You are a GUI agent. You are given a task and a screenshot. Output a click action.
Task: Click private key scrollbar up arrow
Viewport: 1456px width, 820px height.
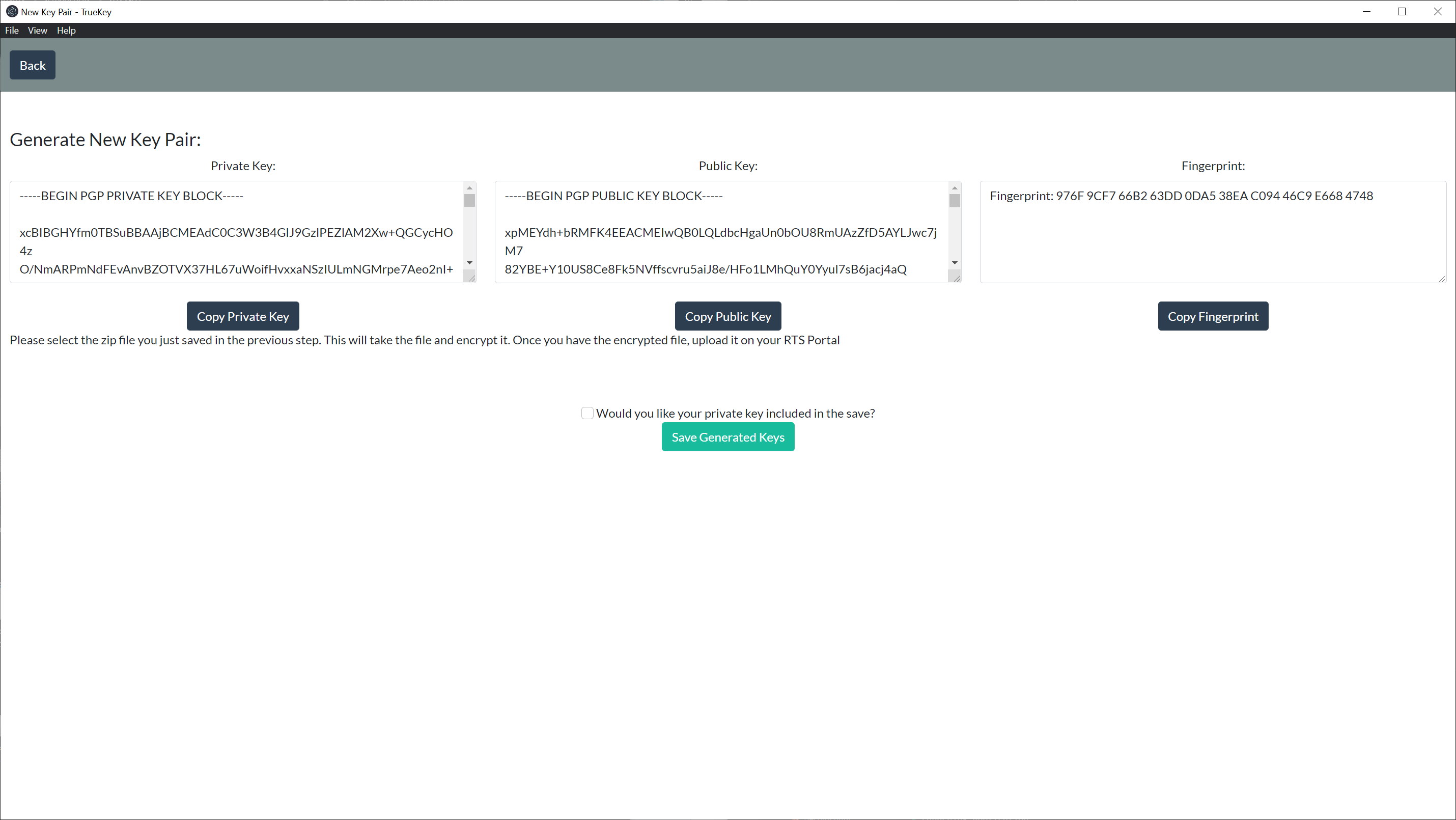pyautogui.click(x=469, y=188)
